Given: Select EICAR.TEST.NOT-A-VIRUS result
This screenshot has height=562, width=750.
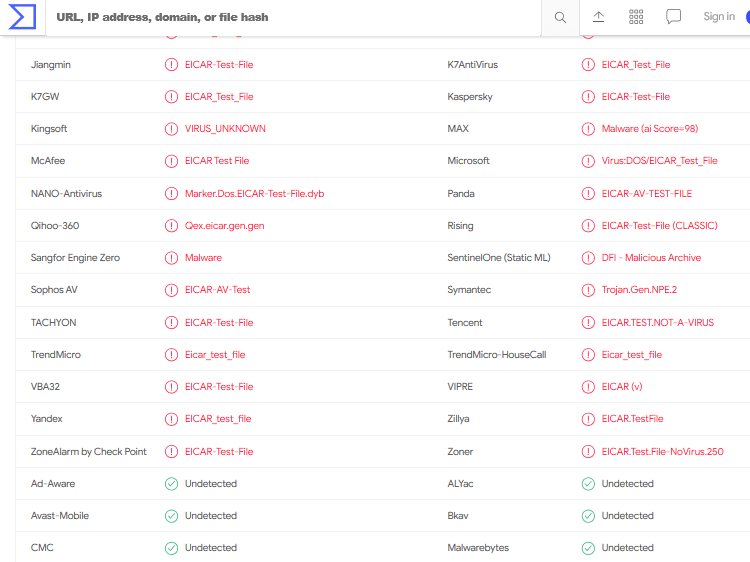Looking at the screenshot, I should [657, 322].
